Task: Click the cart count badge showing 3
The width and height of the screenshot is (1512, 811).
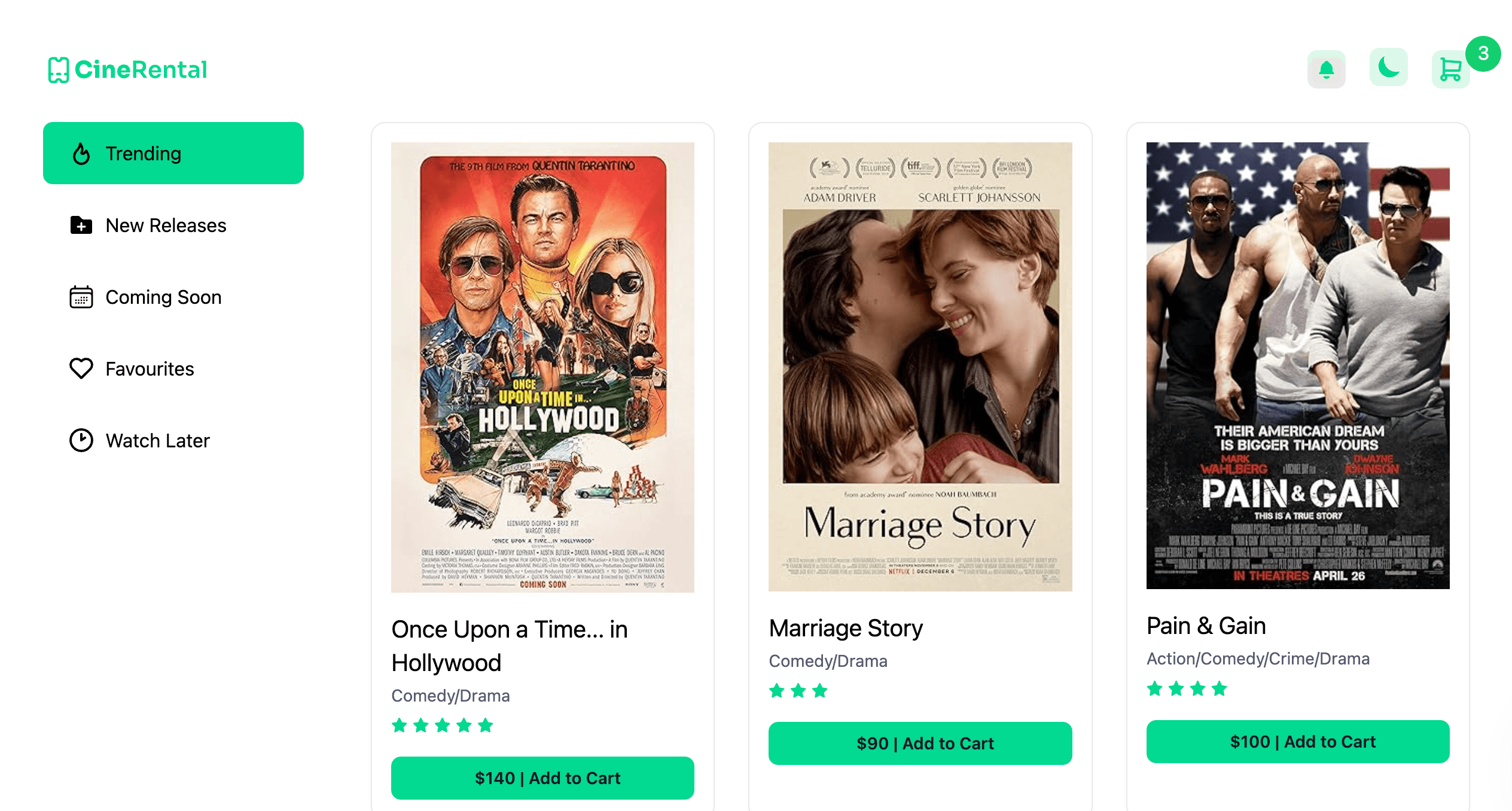Action: pyautogui.click(x=1483, y=54)
